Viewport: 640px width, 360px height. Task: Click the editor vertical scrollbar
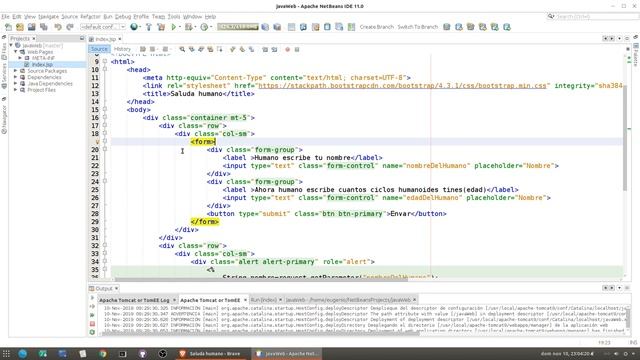(x=625, y=138)
